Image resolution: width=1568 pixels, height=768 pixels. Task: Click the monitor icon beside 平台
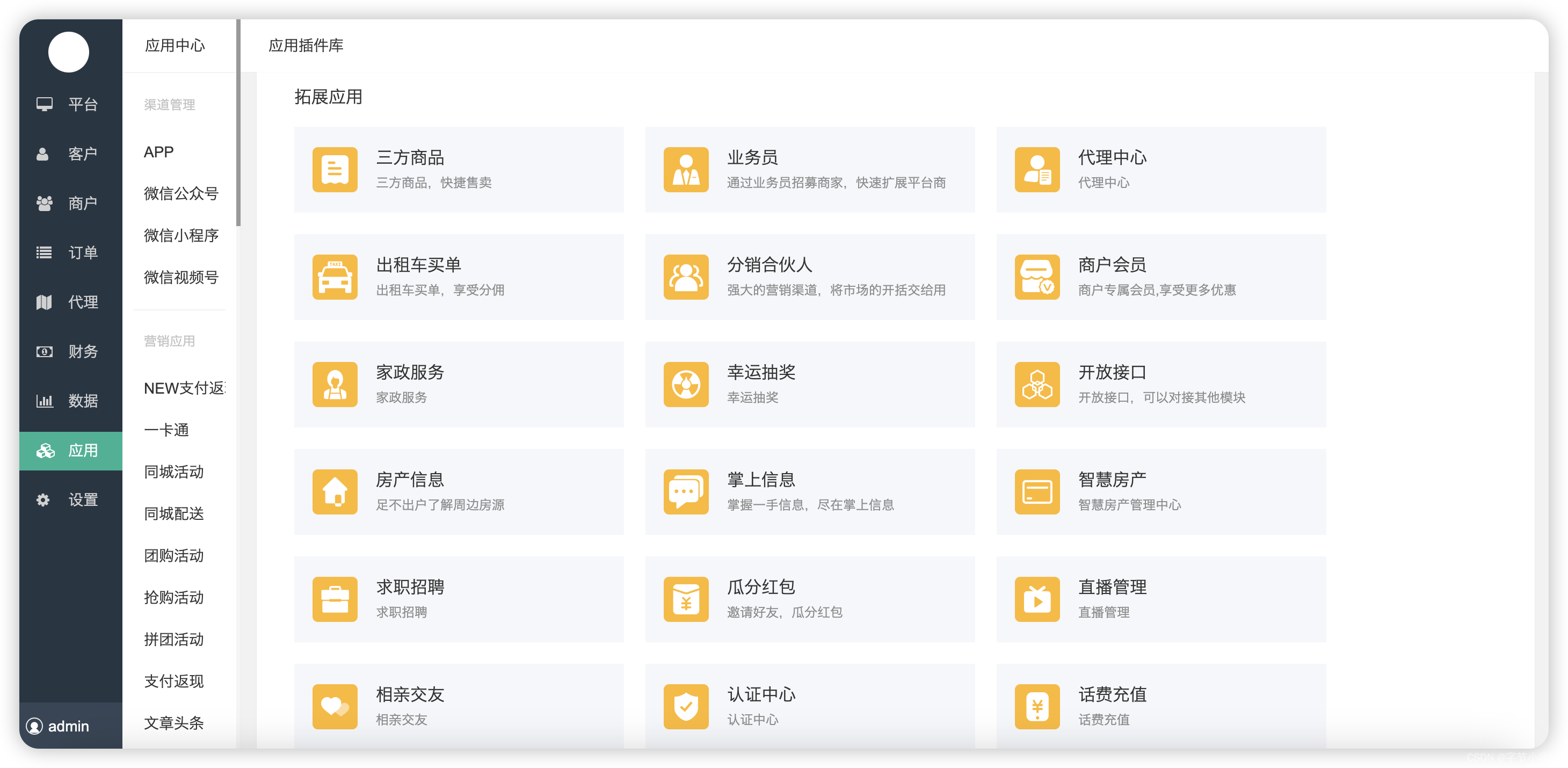coord(44,104)
